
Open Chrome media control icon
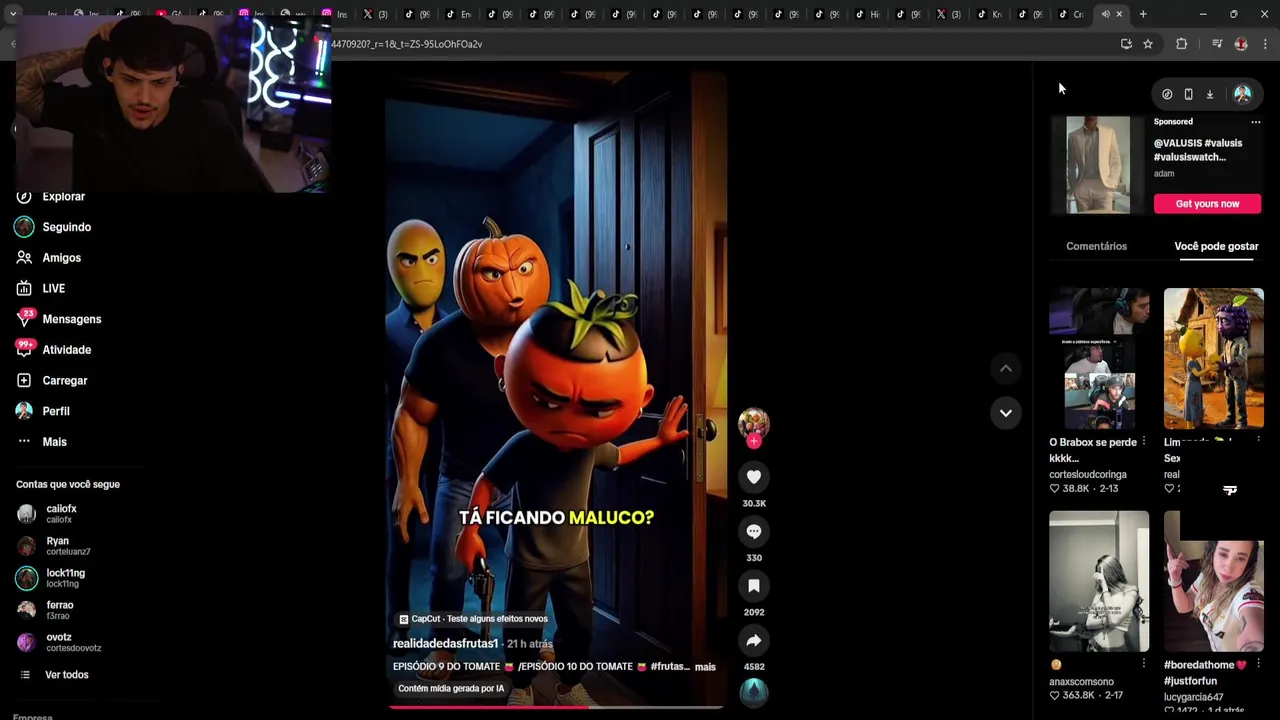click(x=1217, y=44)
